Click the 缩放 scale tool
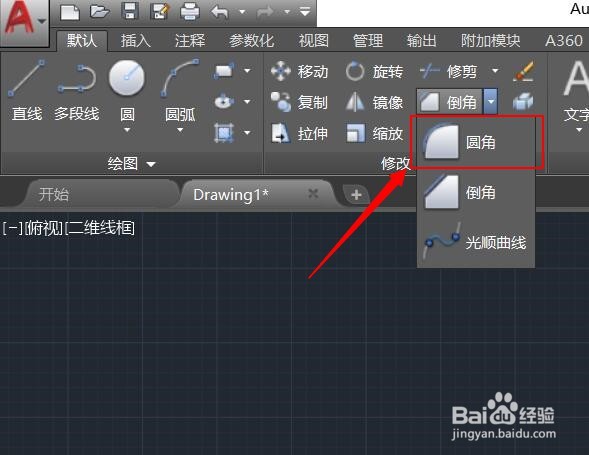Image resolution: width=589 pixels, height=455 pixels. pyautogui.click(x=374, y=133)
